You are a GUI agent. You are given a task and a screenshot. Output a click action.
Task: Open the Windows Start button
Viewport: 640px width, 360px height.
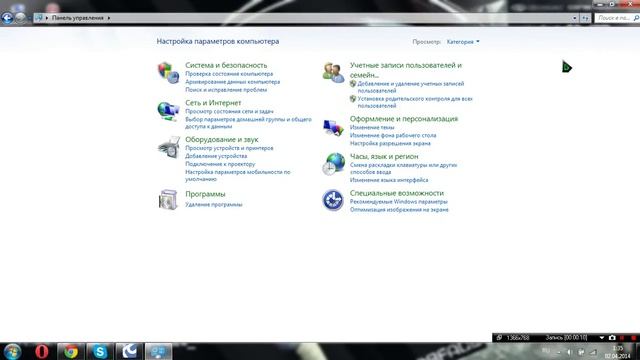click(x=12, y=351)
